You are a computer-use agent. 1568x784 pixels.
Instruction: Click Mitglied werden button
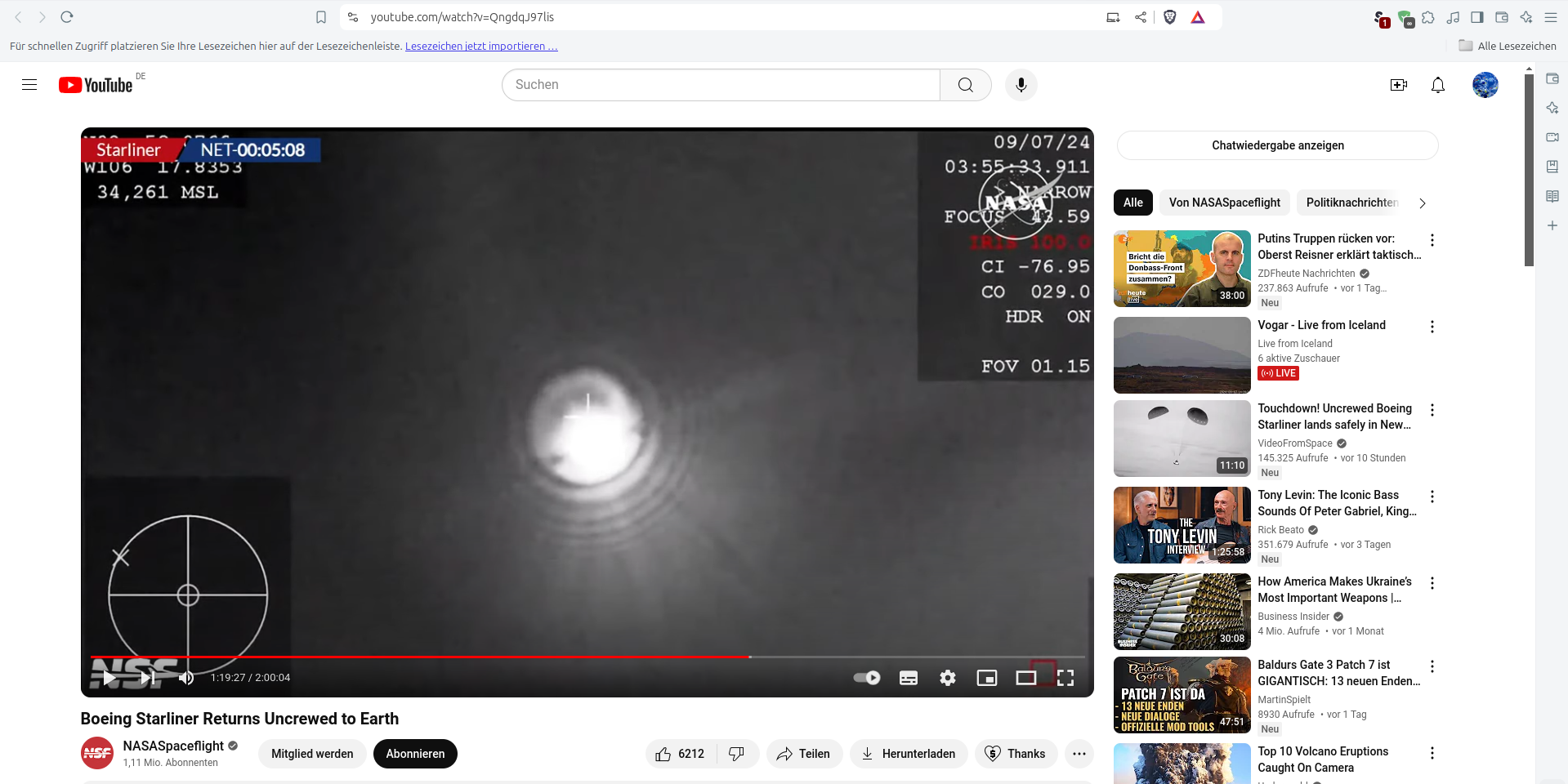(312, 754)
